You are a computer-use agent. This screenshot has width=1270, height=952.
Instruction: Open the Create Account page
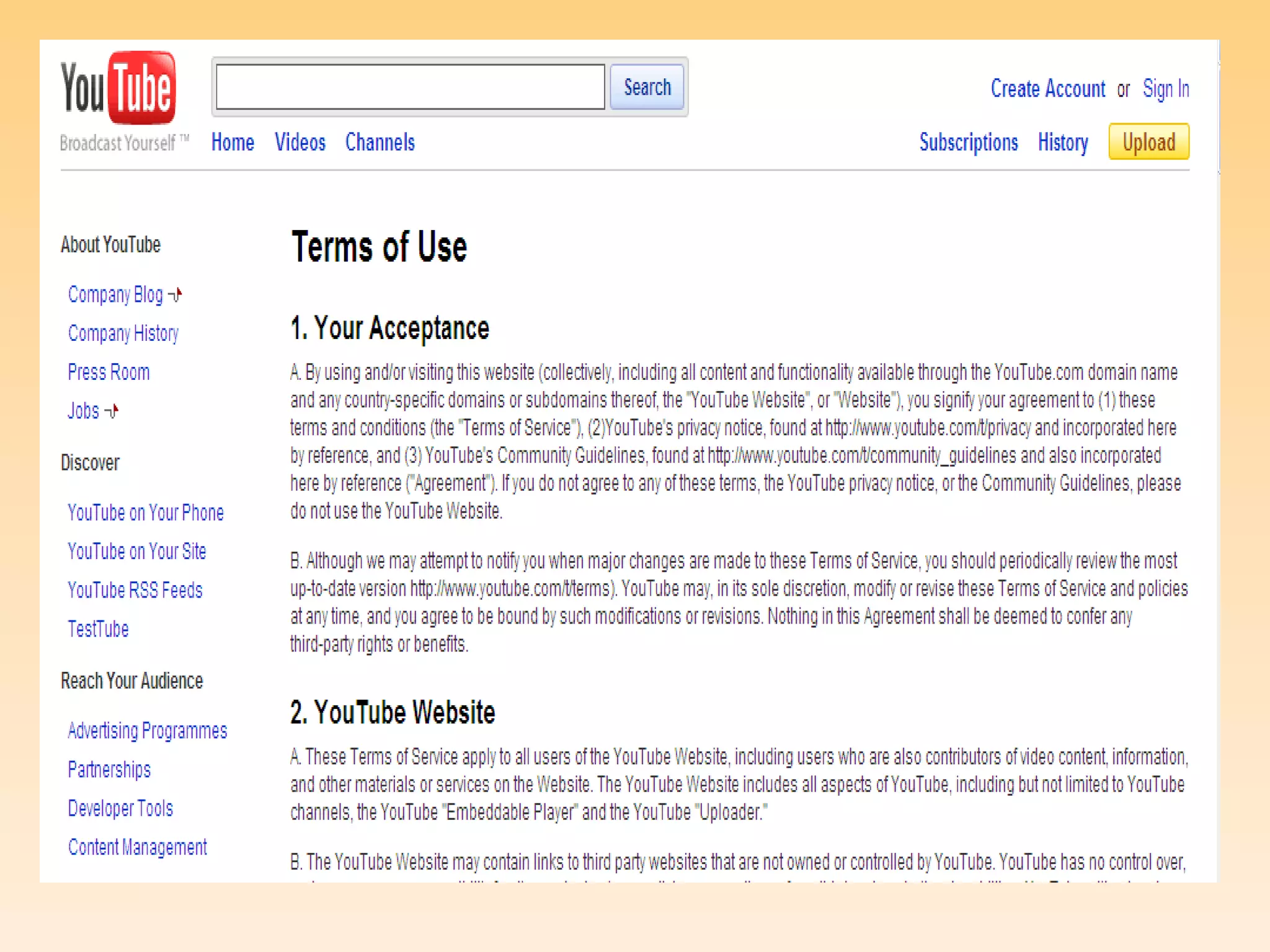tap(1048, 88)
